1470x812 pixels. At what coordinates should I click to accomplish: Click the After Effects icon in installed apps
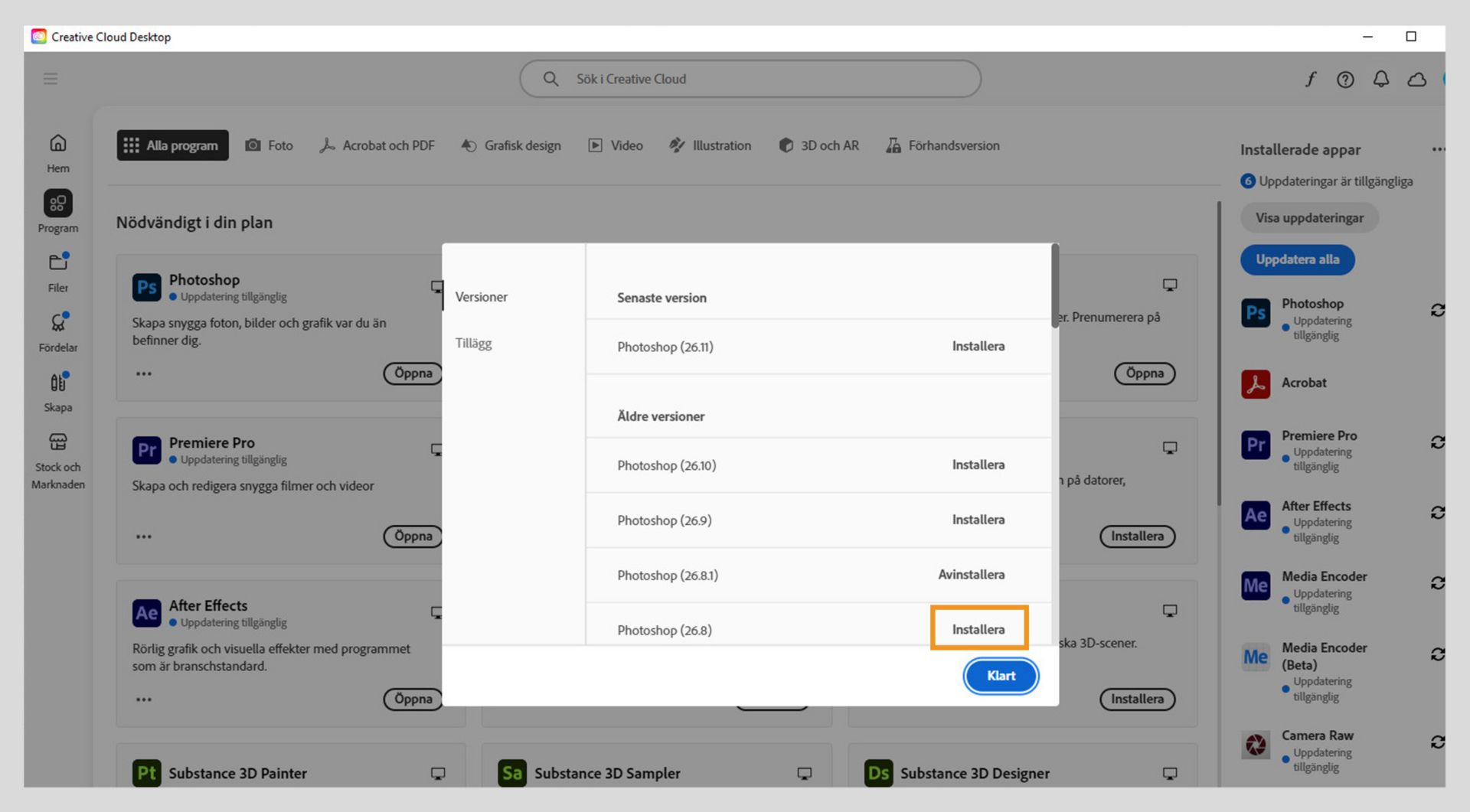1256,515
